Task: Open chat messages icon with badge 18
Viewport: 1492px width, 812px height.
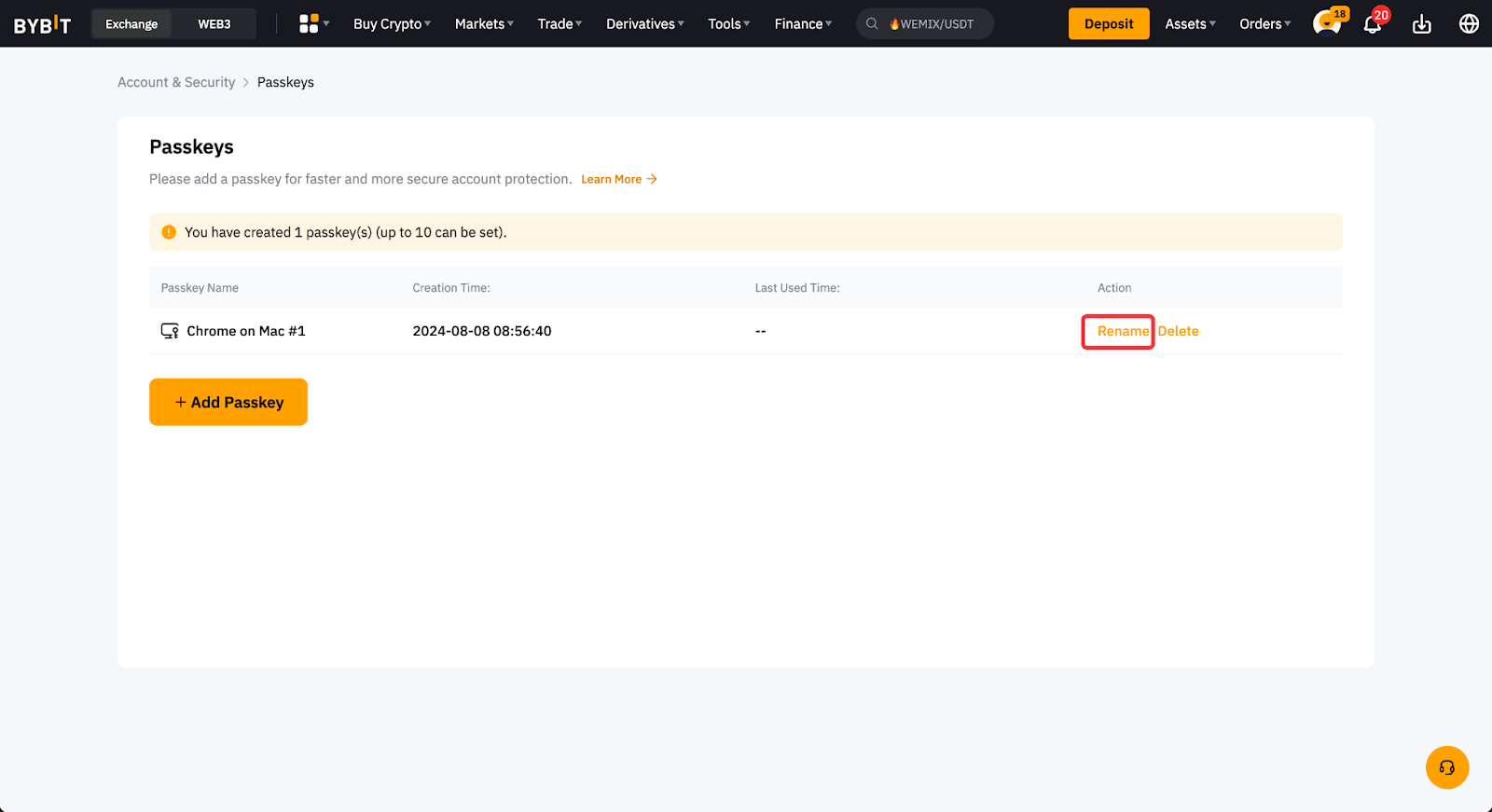Action: point(1326,24)
